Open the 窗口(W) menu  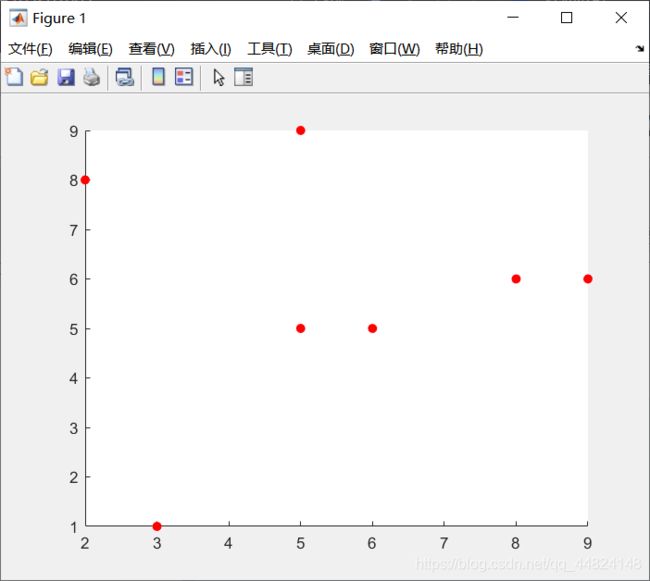coord(394,49)
